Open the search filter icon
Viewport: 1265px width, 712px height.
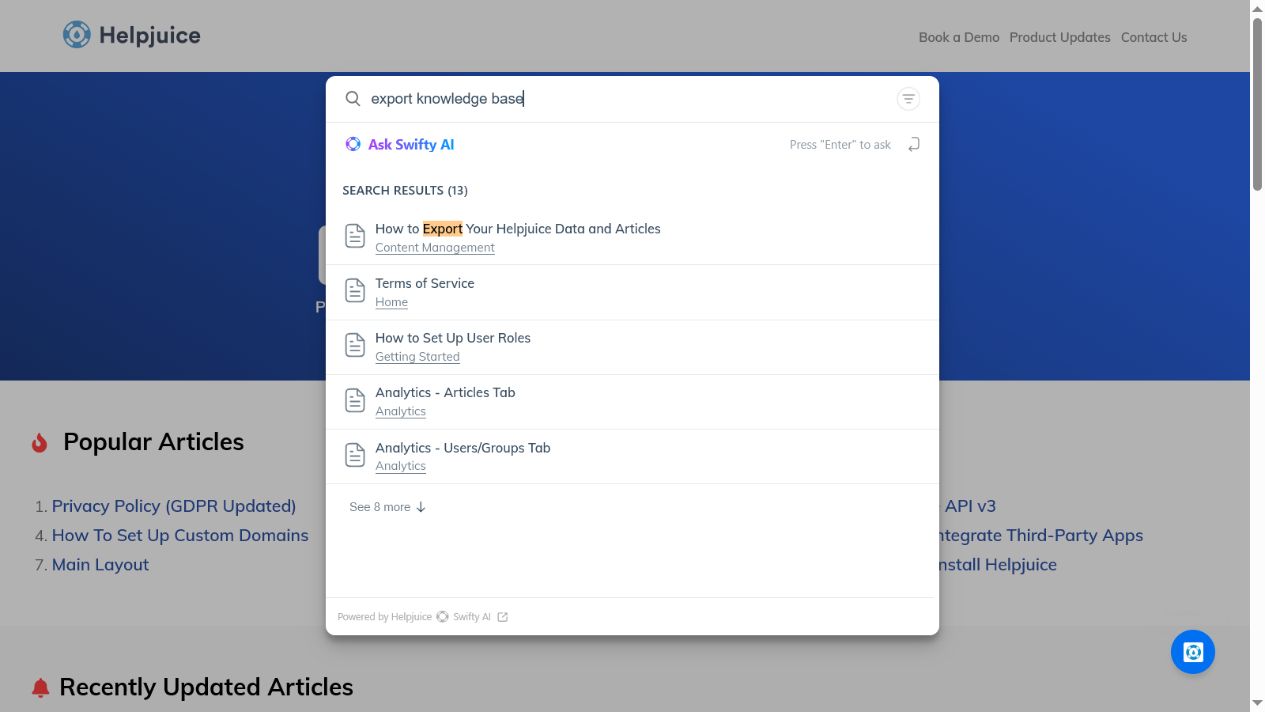908,99
